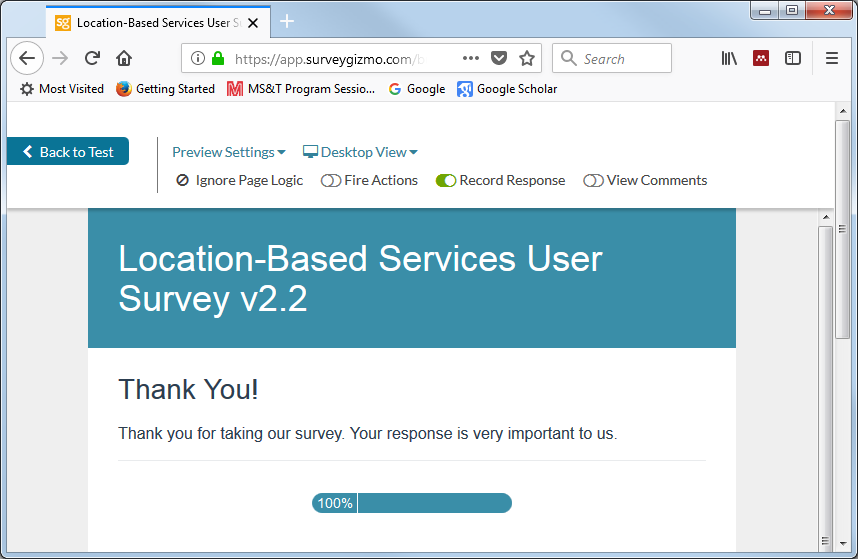Image resolution: width=858 pixels, height=559 pixels.
Task: Turn off Record Response toggle
Action: pos(445,180)
